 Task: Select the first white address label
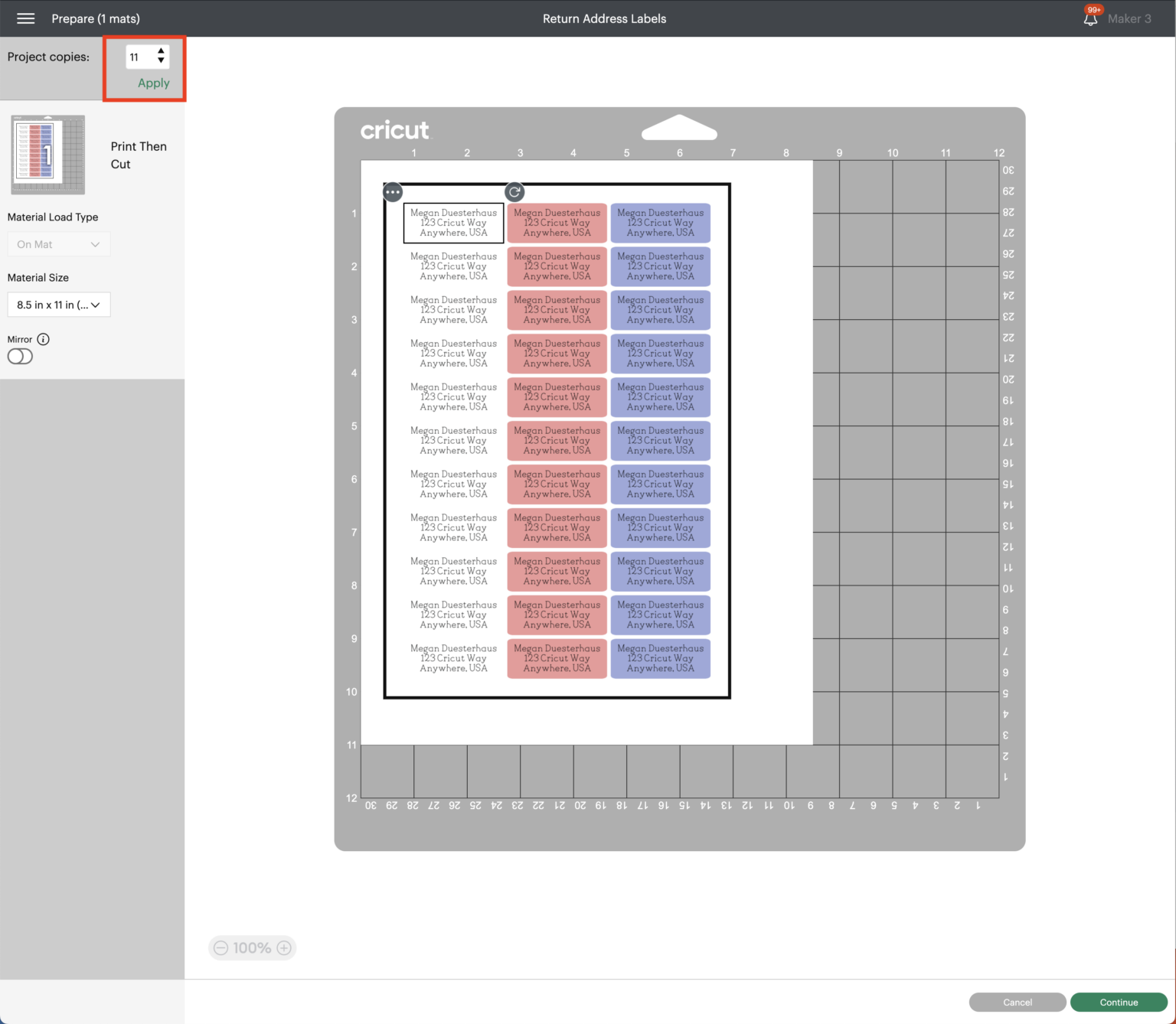coord(453,223)
